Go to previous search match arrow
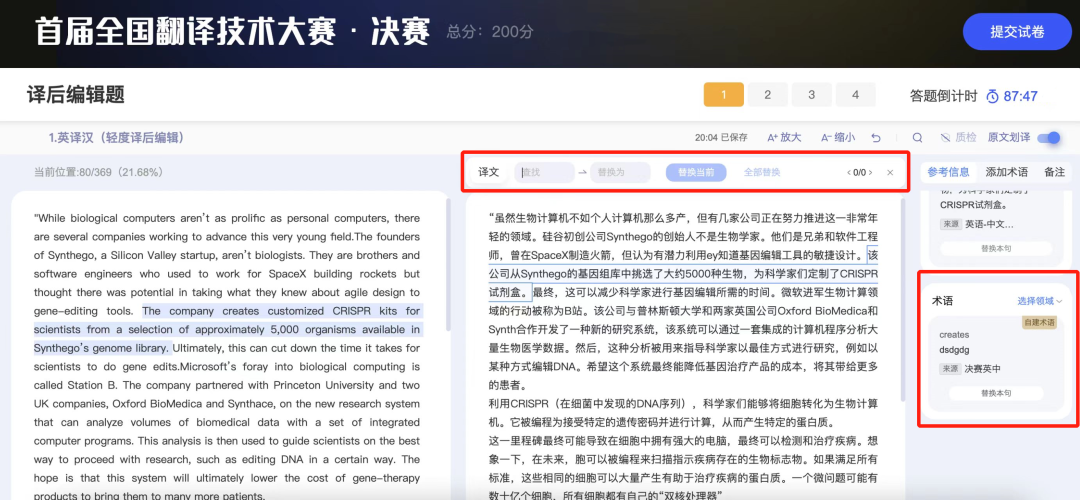This screenshot has width=1080, height=500. (847, 172)
